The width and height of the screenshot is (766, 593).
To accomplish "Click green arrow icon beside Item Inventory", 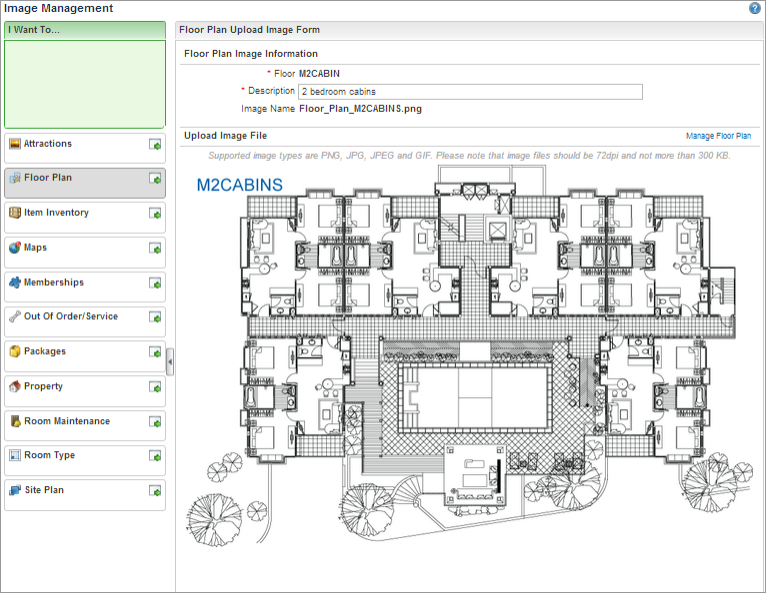I will click(155, 213).
